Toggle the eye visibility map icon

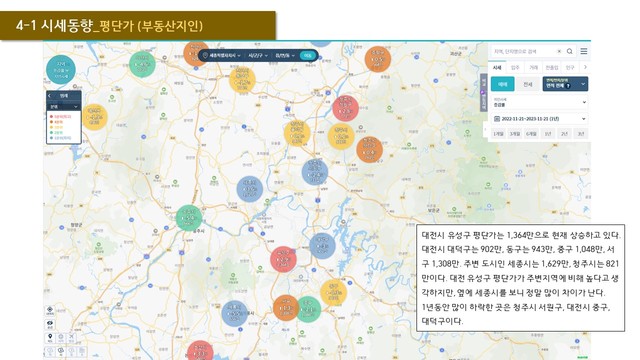50,324
